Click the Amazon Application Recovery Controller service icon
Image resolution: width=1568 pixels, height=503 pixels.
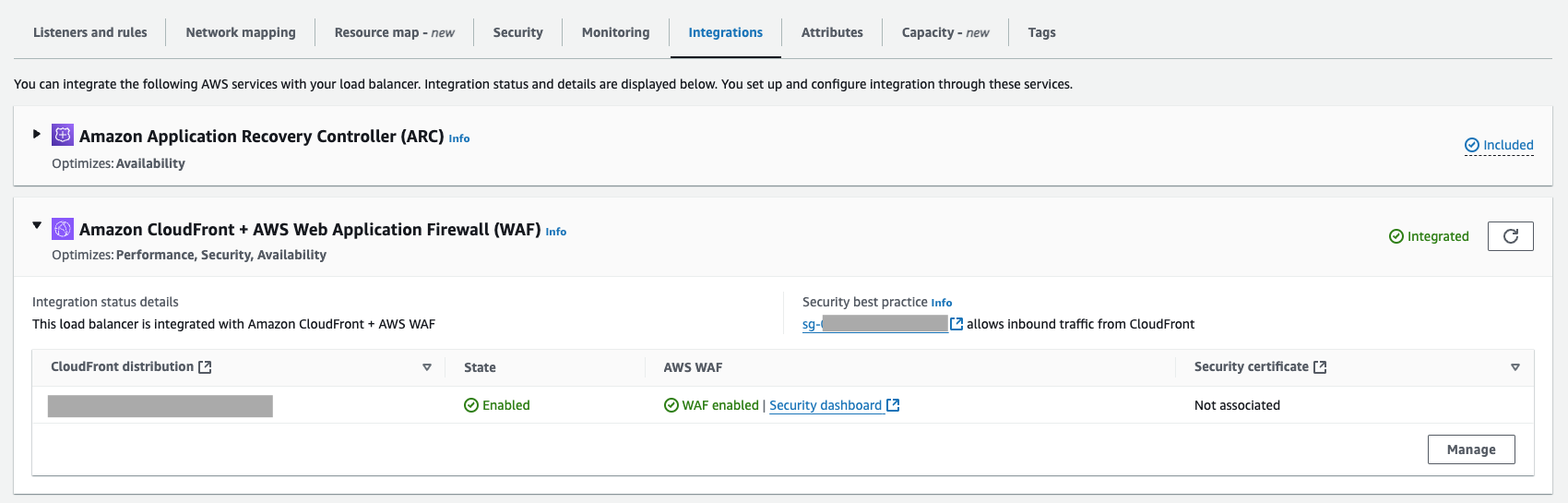63,136
